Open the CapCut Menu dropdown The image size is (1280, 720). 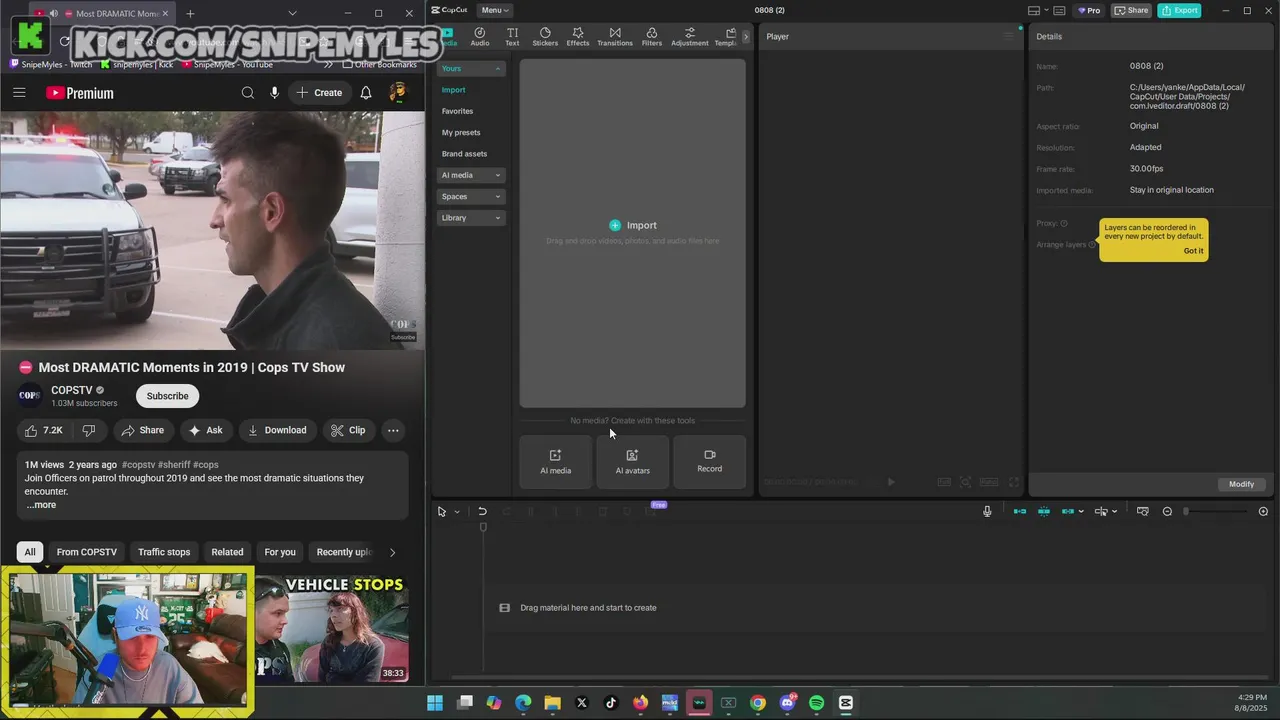(x=495, y=10)
